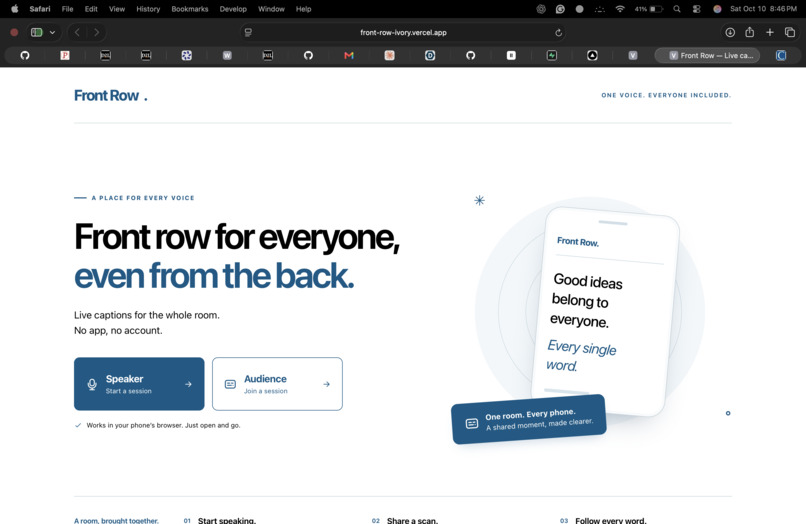Open a new tab with the plus icon
The image size is (806, 524).
pyautogui.click(x=770, y=32)
